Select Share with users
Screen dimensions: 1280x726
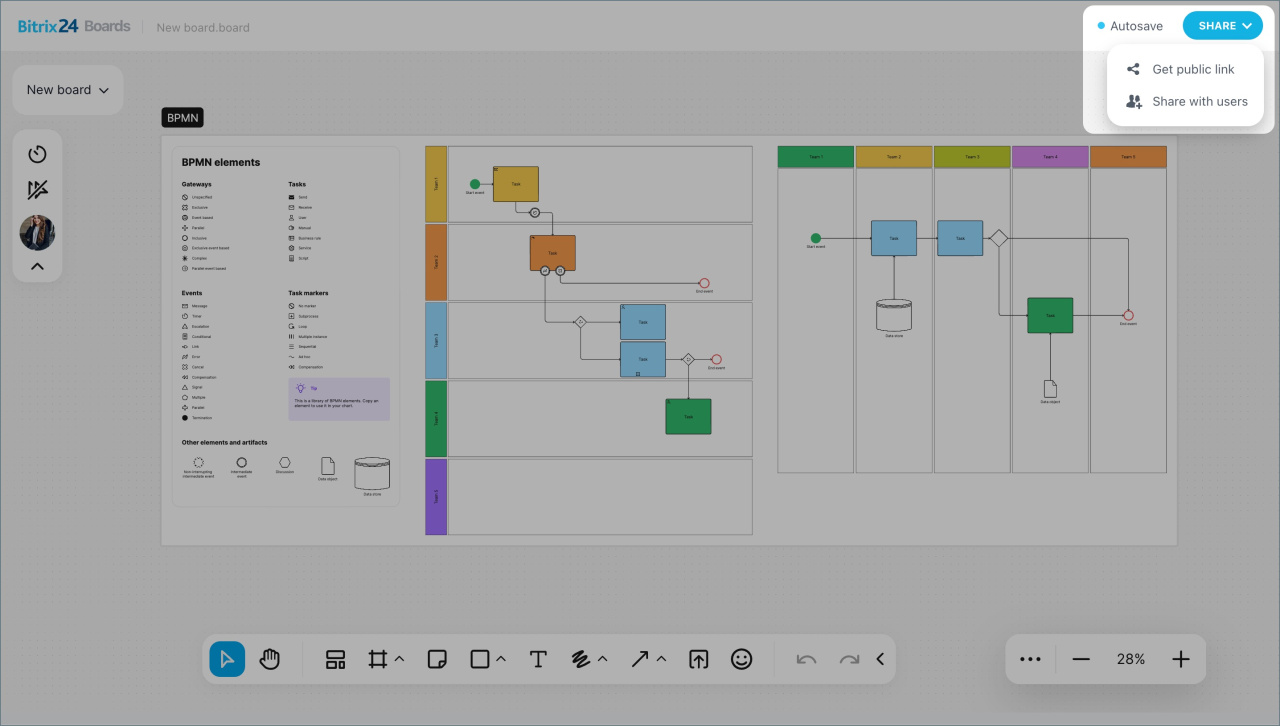1199,102
